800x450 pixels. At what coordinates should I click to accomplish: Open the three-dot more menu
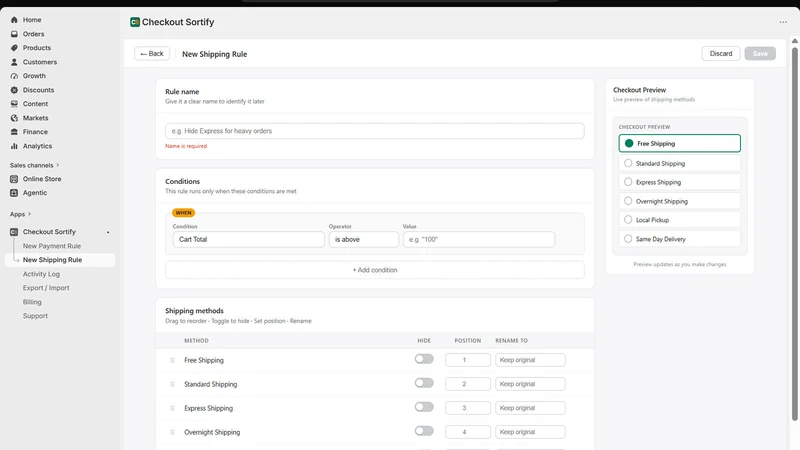(783, 22)
